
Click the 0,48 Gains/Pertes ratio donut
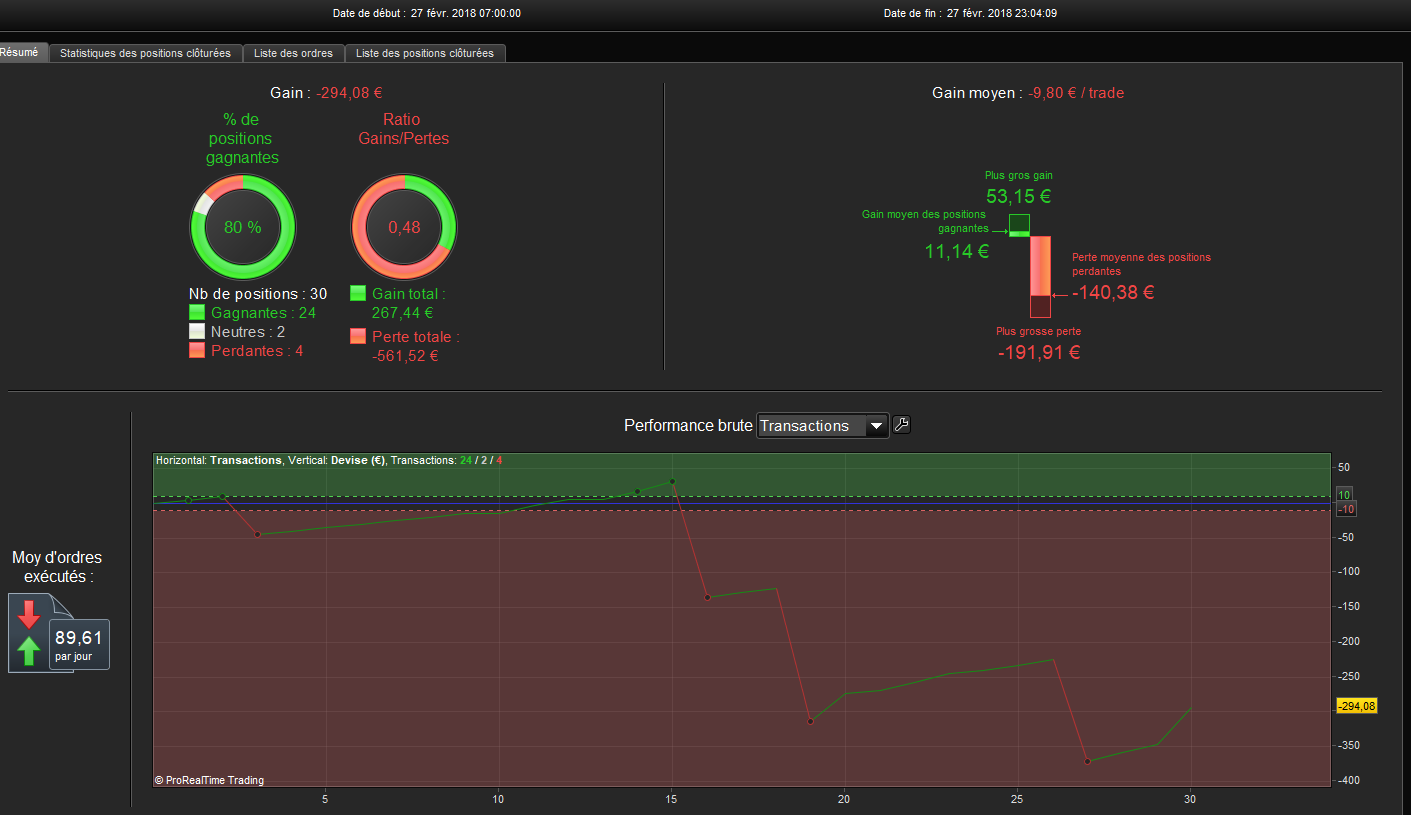click(404, 228)
